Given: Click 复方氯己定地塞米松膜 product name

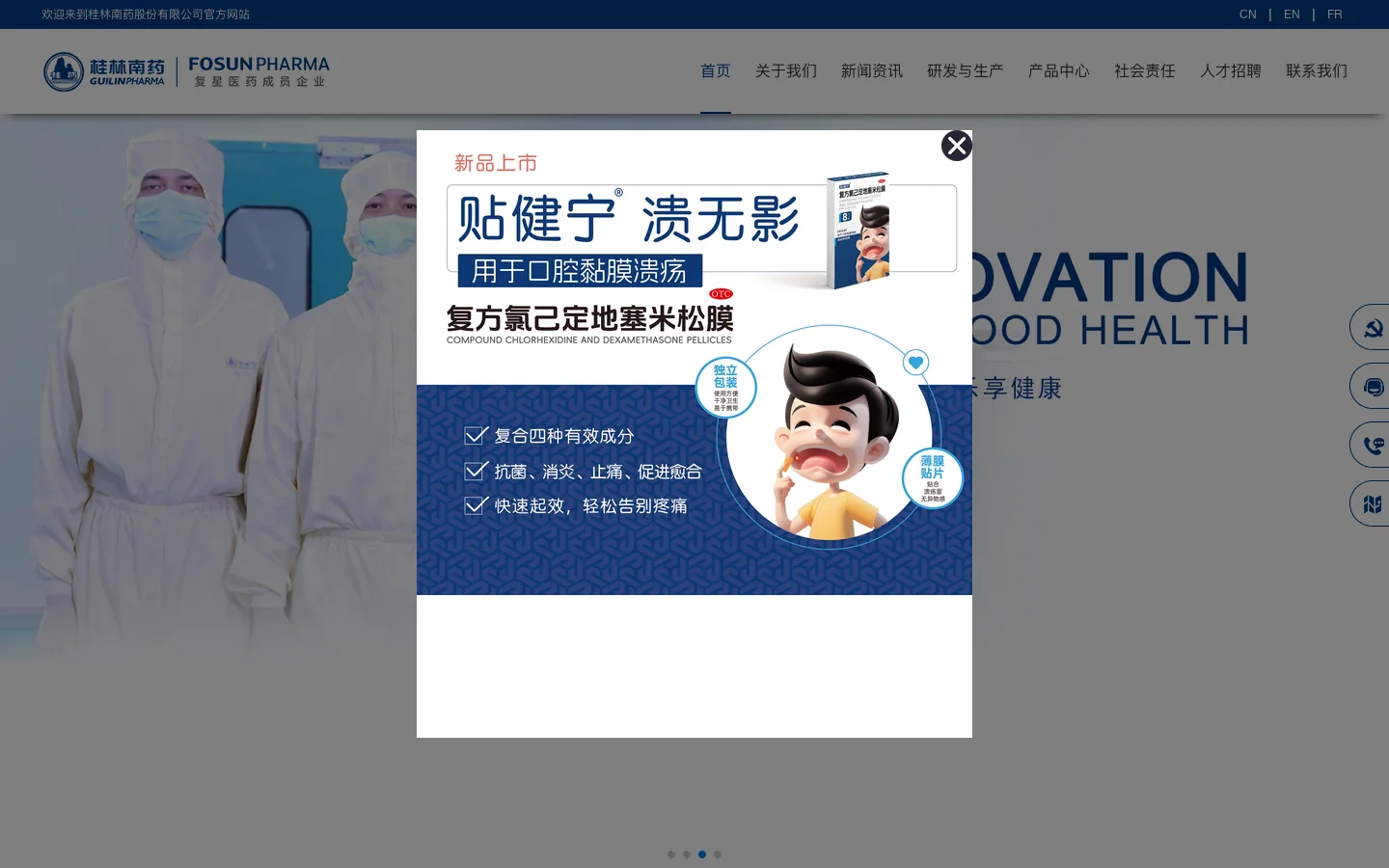Looking at the screenshot, I should point(589,318).
